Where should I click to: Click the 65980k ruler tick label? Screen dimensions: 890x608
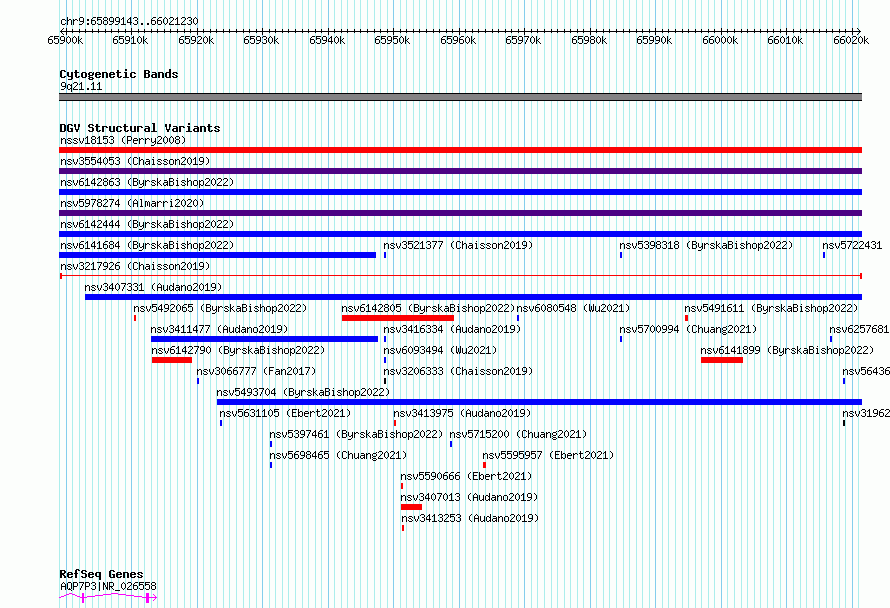click(x=589, y=40)
